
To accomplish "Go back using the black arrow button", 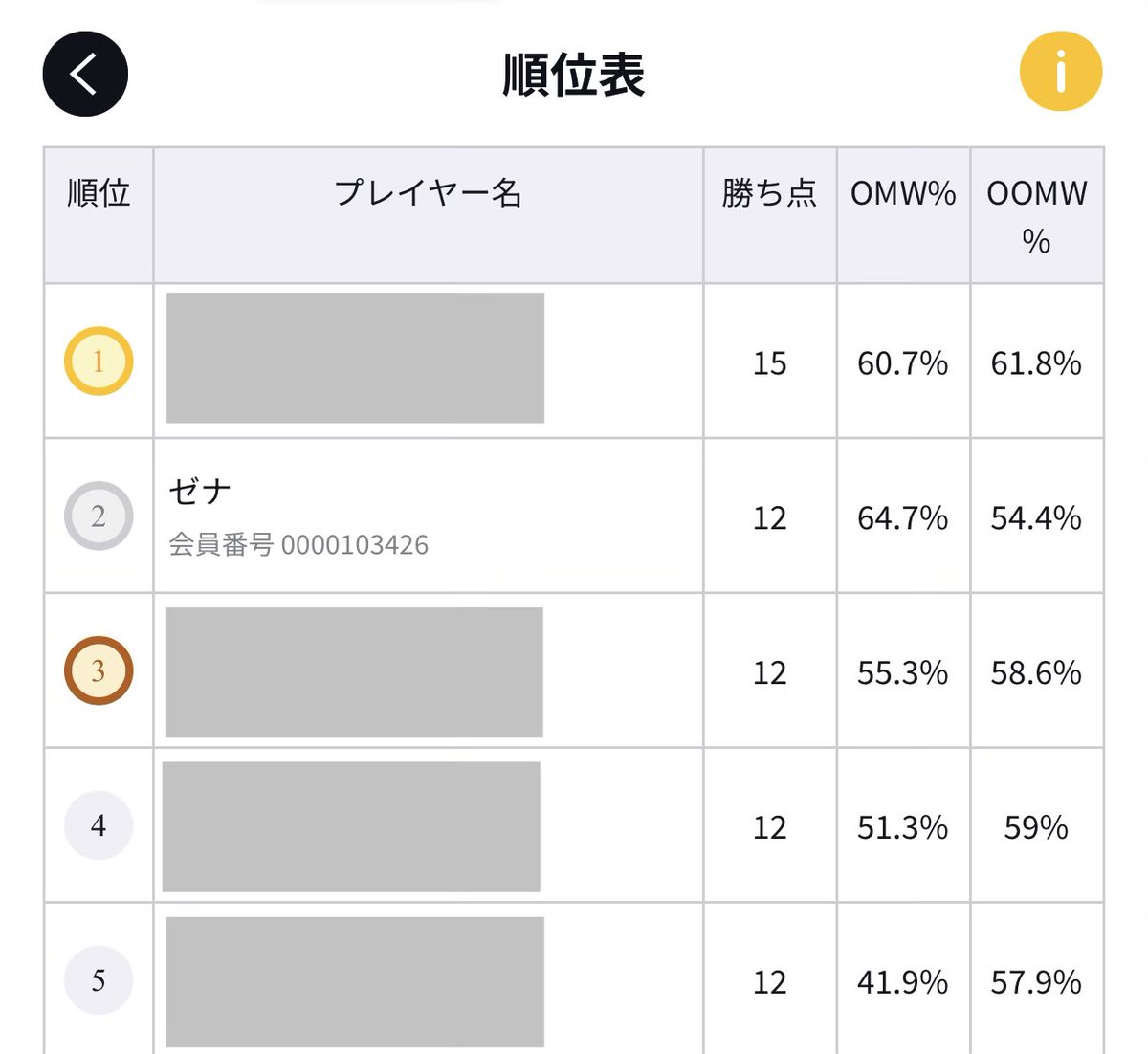I will click(x=85, y=75).
